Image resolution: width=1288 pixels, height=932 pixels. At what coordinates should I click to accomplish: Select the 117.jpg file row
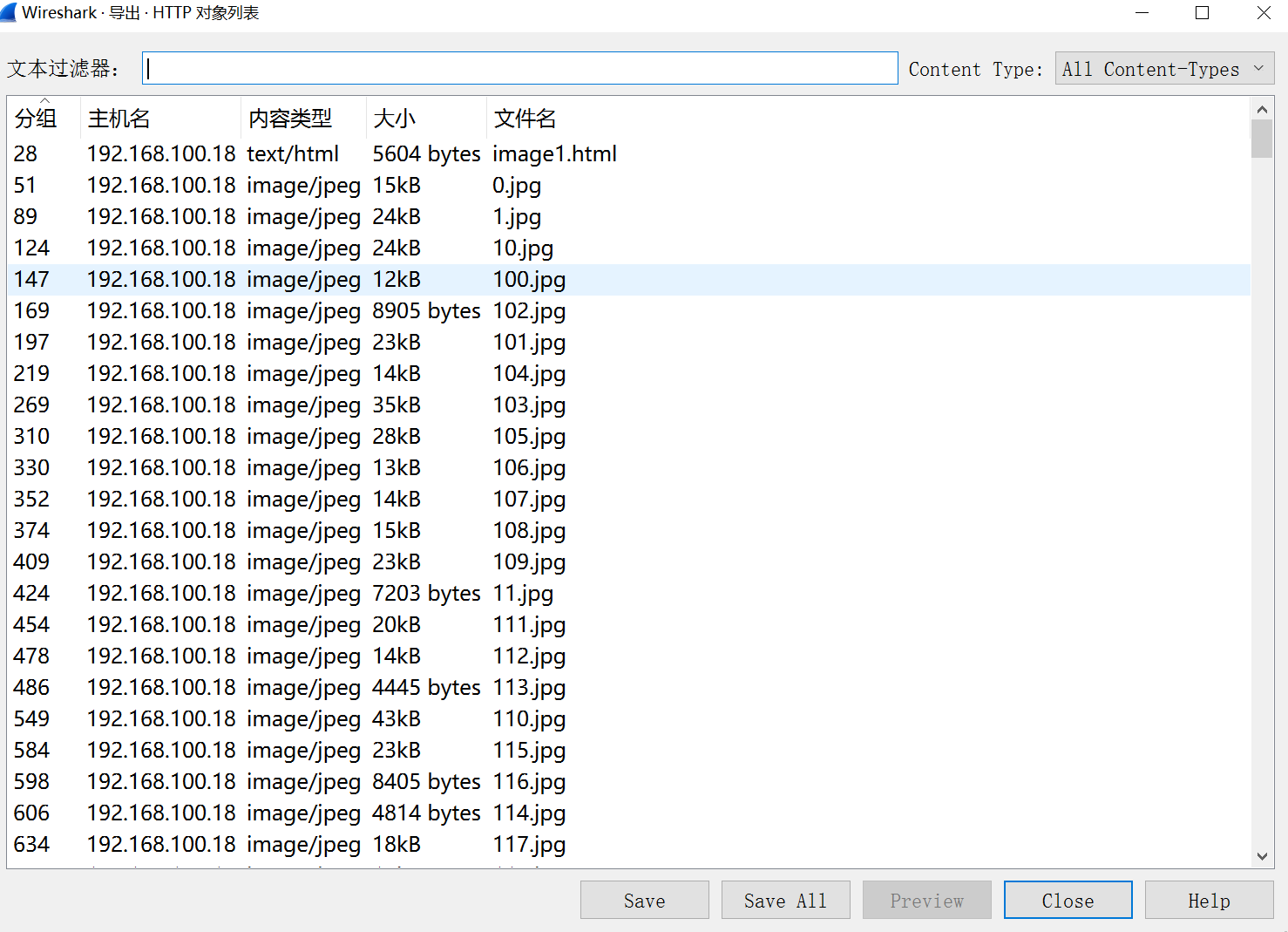click(x=629, y=844)
